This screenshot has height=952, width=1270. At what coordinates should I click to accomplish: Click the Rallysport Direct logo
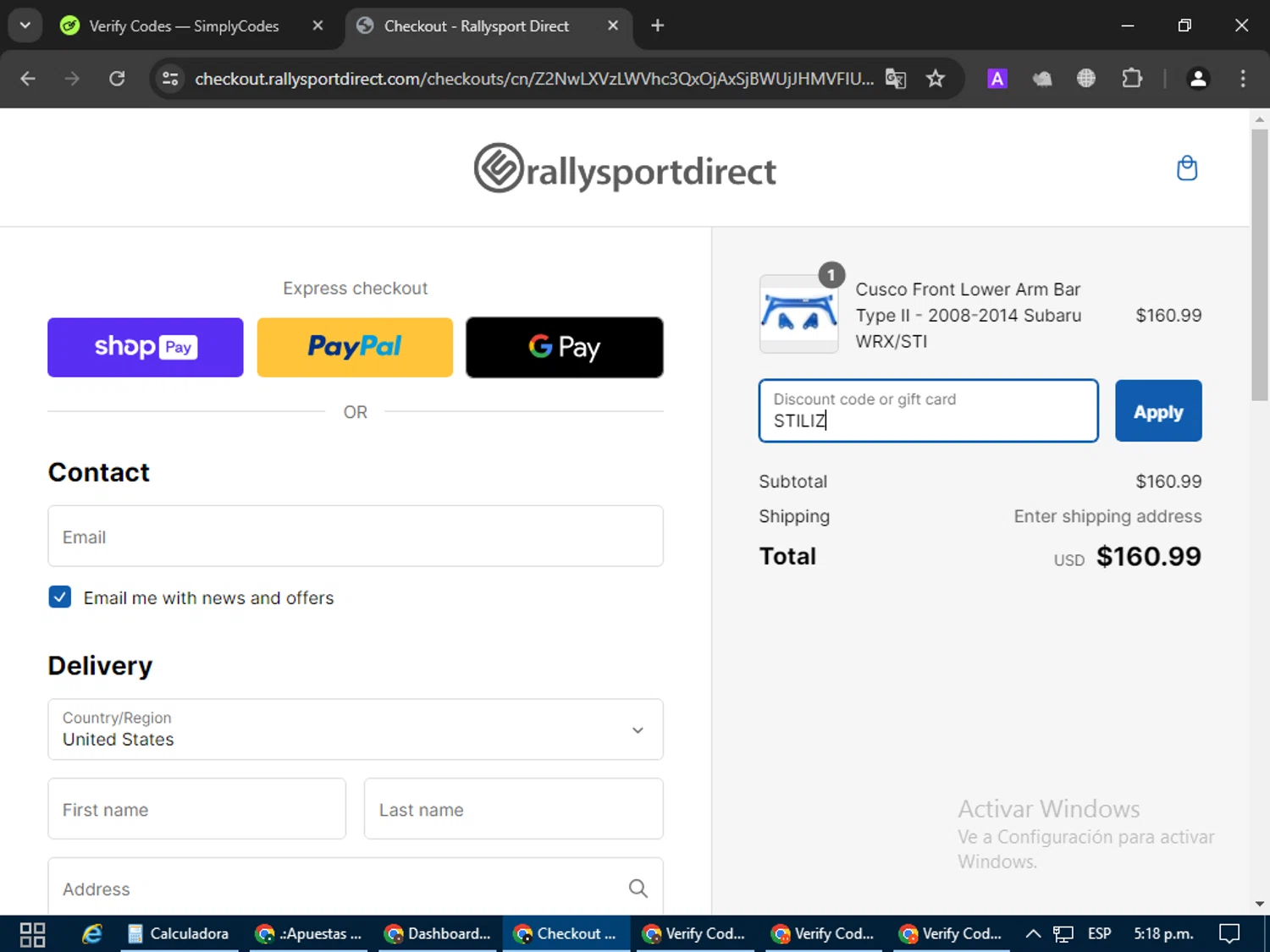click(625, 168)
